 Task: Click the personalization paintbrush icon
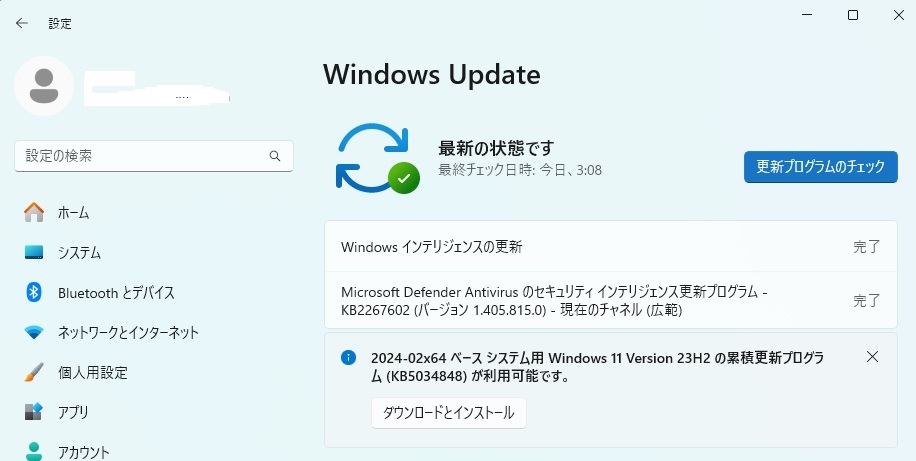click(x=34, y=372)
